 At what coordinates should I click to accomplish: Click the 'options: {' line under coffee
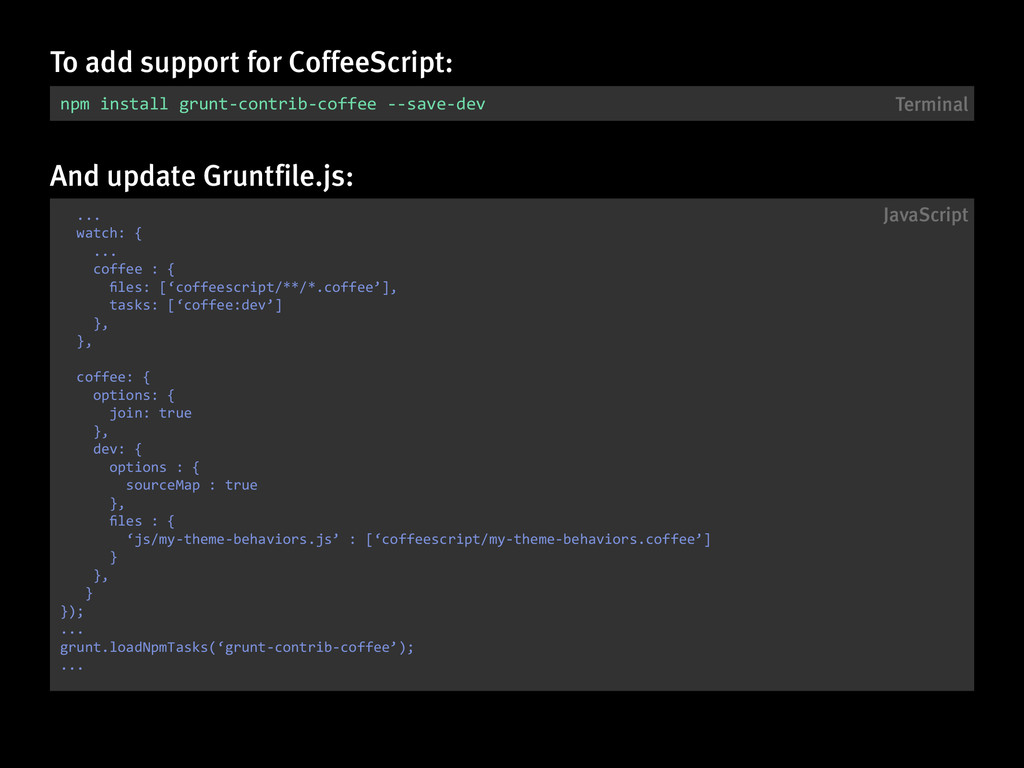(134, 395)
